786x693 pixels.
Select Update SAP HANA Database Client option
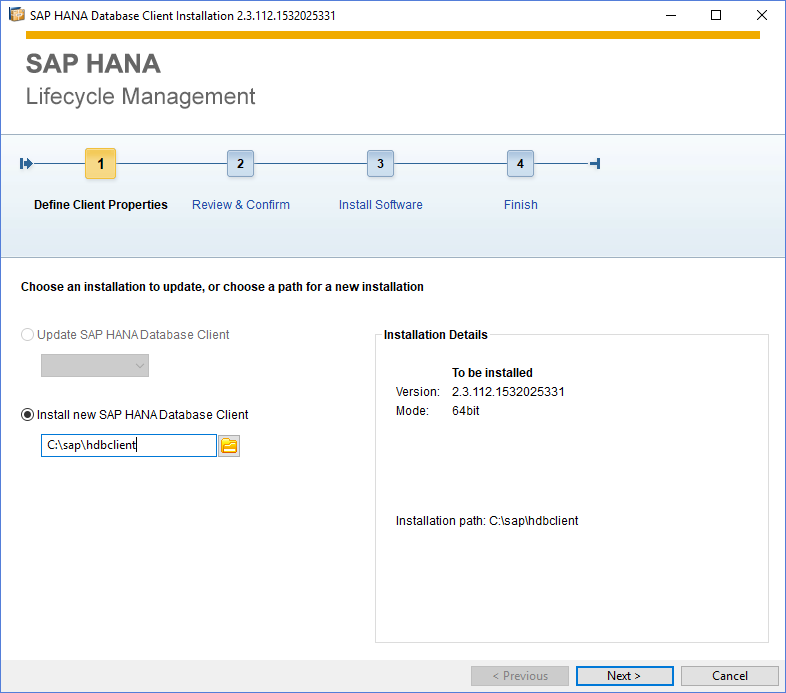pyautogui.click(x=125, y=334)
